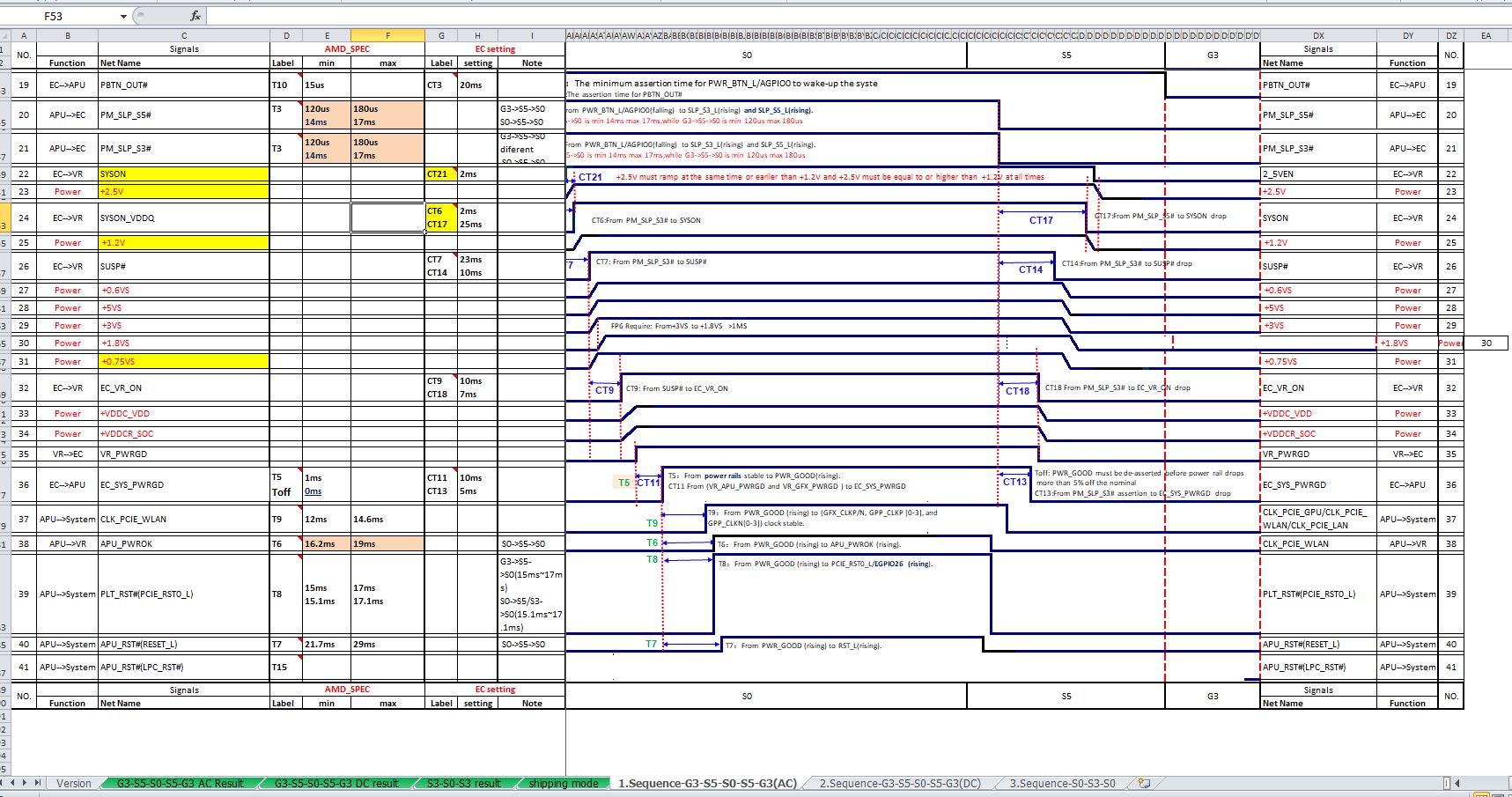Image resolution: width=1512 pixels, height=797 pixels.
Task: Select the 15us min cell
Action: tap(327, 85)
